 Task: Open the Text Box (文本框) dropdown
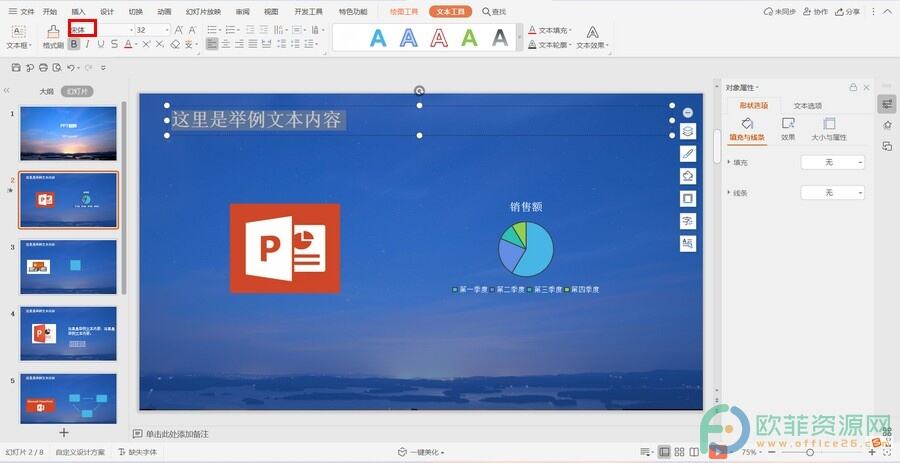(19, 45)
